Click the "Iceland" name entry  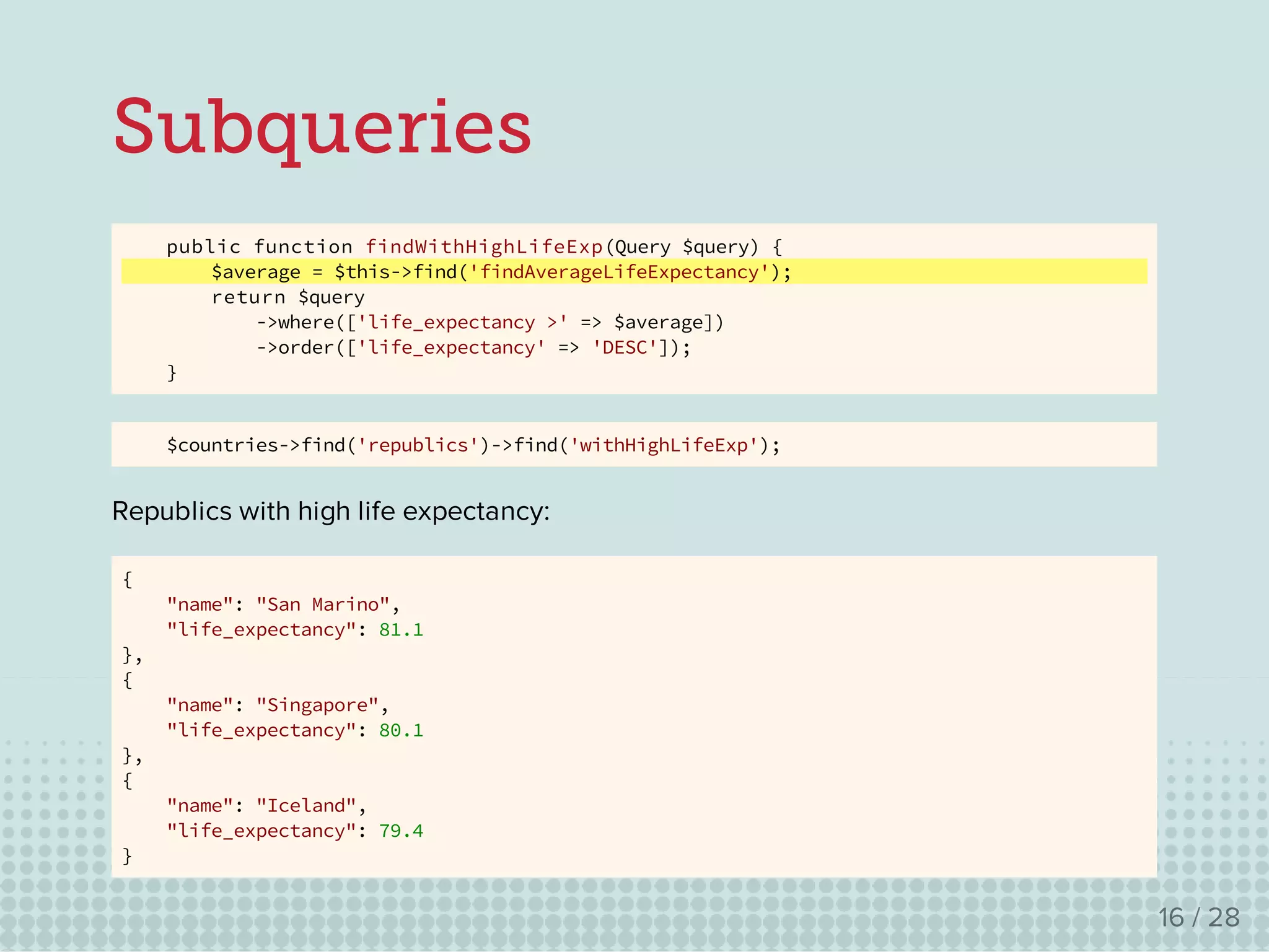click(266, 806)
